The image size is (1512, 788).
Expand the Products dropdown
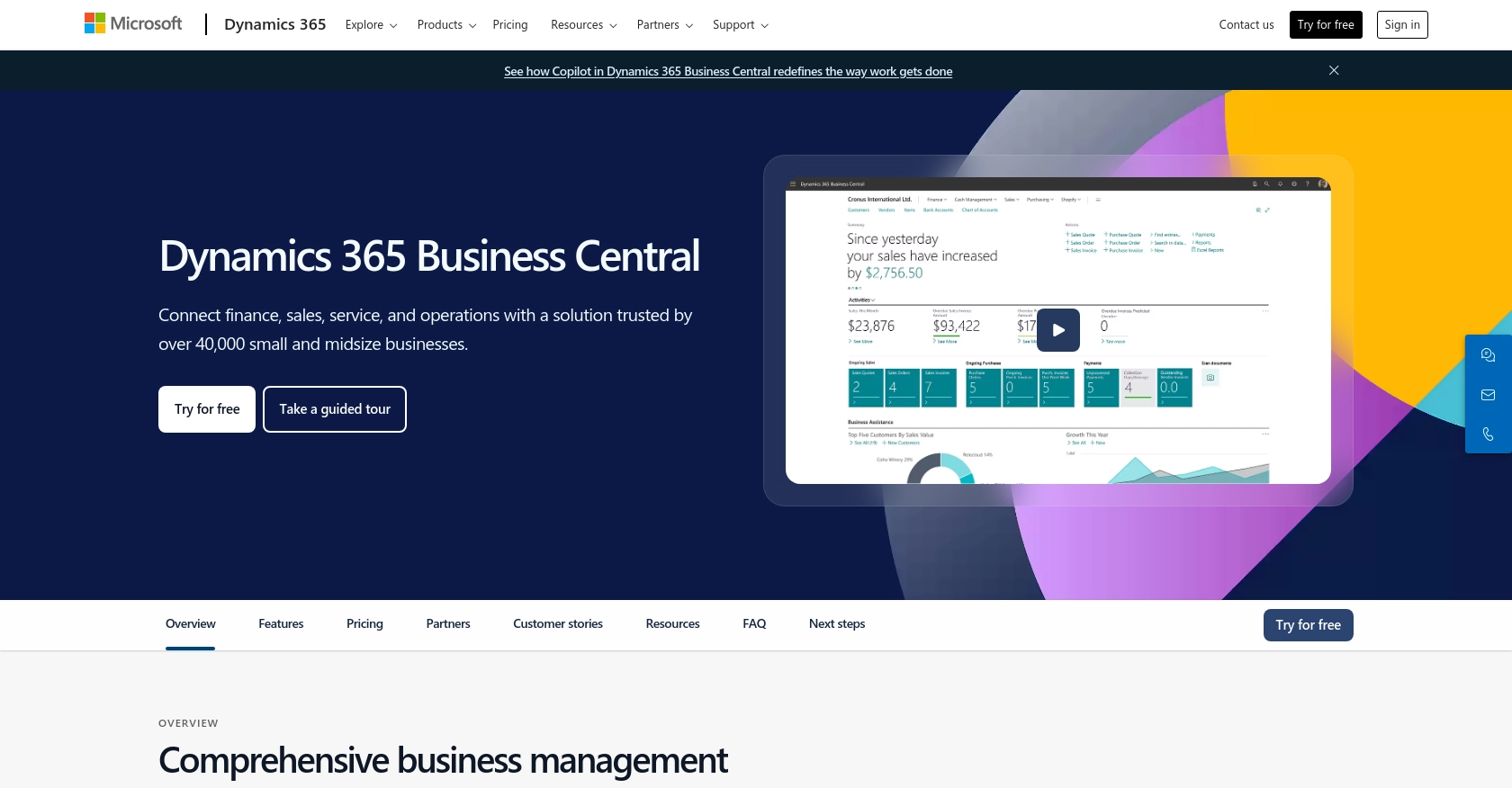[x=446, y=25]
